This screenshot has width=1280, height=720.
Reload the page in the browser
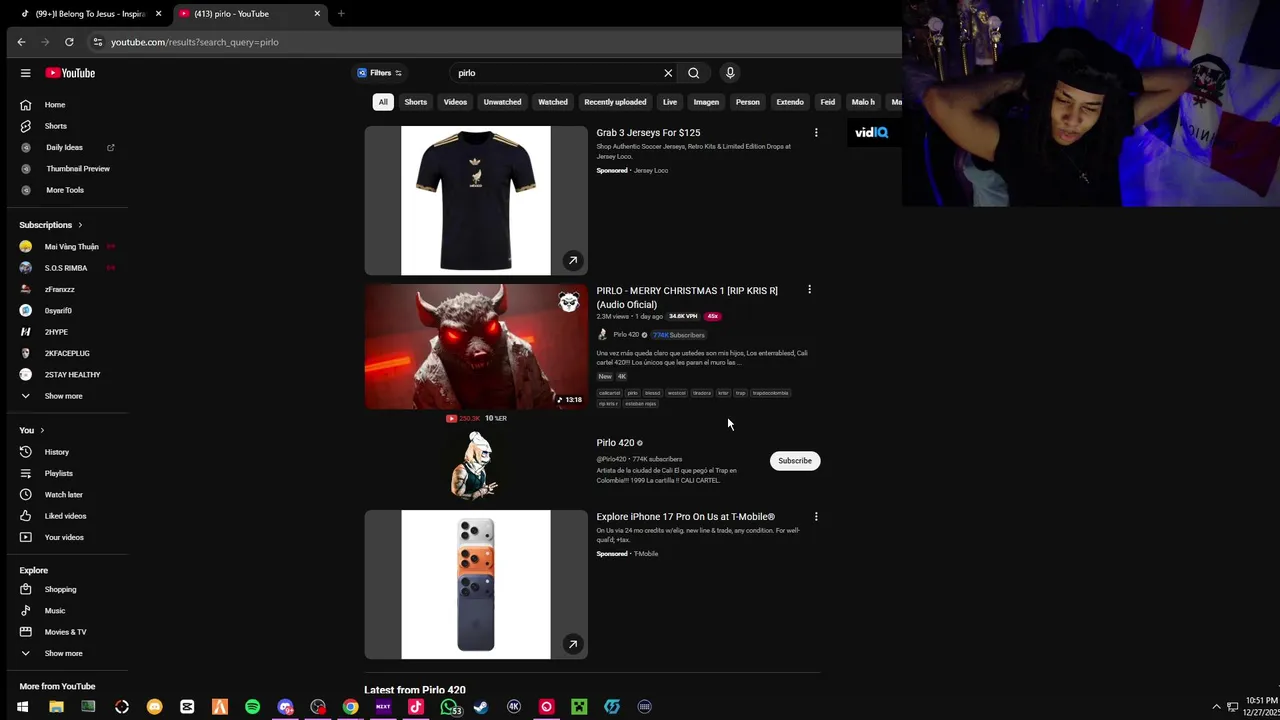(x=69, y=42)
